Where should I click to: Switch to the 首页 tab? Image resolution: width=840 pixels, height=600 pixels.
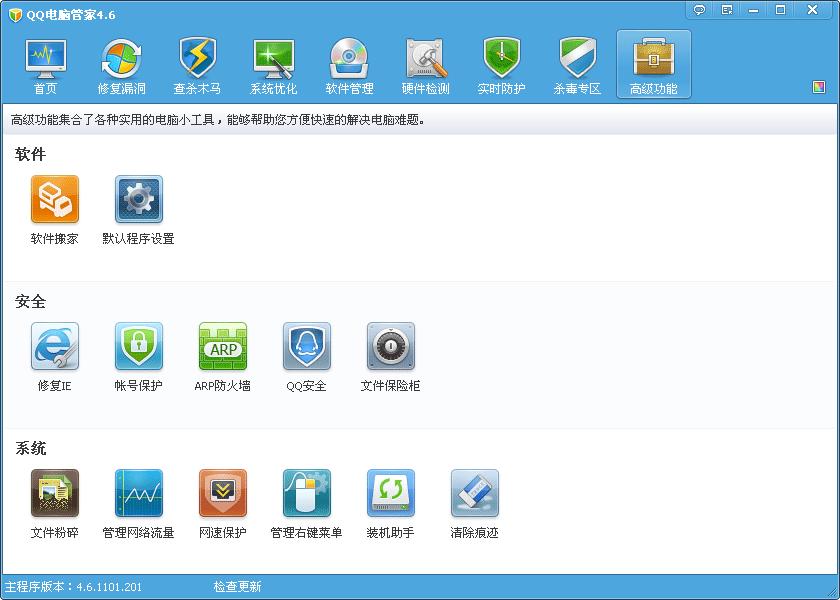45,66
